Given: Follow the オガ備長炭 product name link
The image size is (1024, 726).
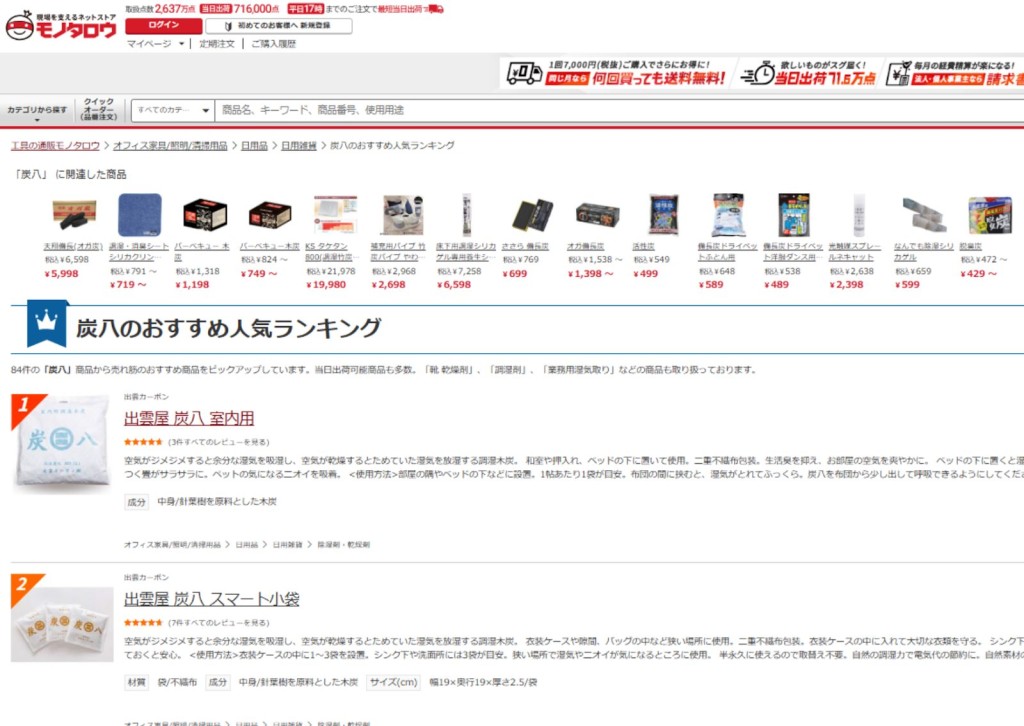Looking at the screenshot, I should [x=586, y=246].
